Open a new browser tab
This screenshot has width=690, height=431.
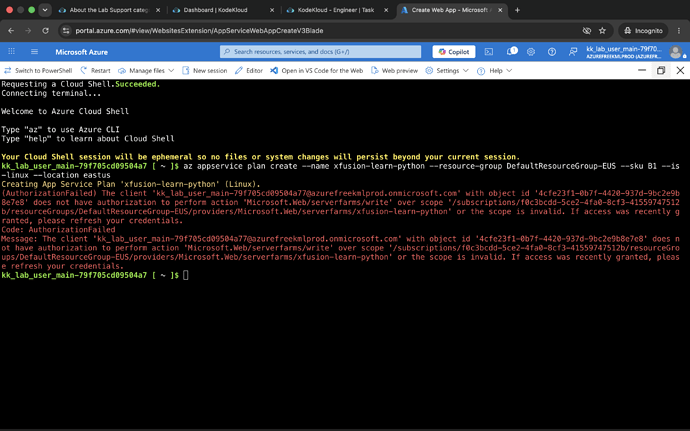pyautogui.click(x=517, y=10)
